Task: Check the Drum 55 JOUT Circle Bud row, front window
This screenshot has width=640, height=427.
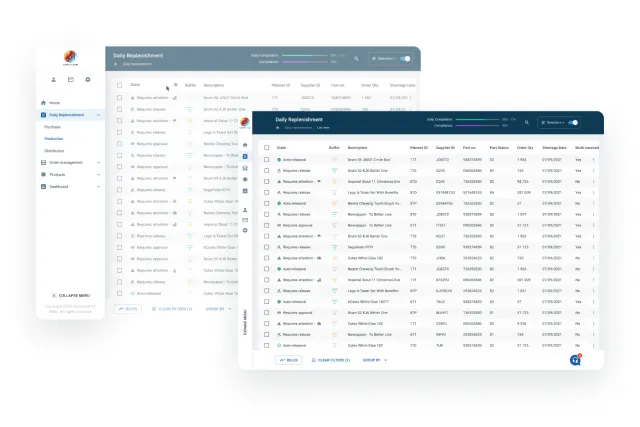Action: pos(267,160)
